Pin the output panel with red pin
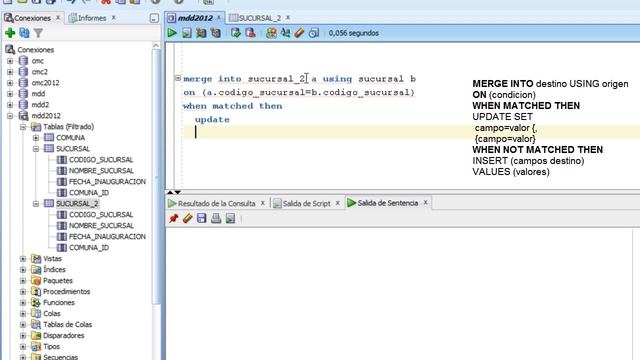This screenshot has width=640, height=360. click(x=173, y=218)
